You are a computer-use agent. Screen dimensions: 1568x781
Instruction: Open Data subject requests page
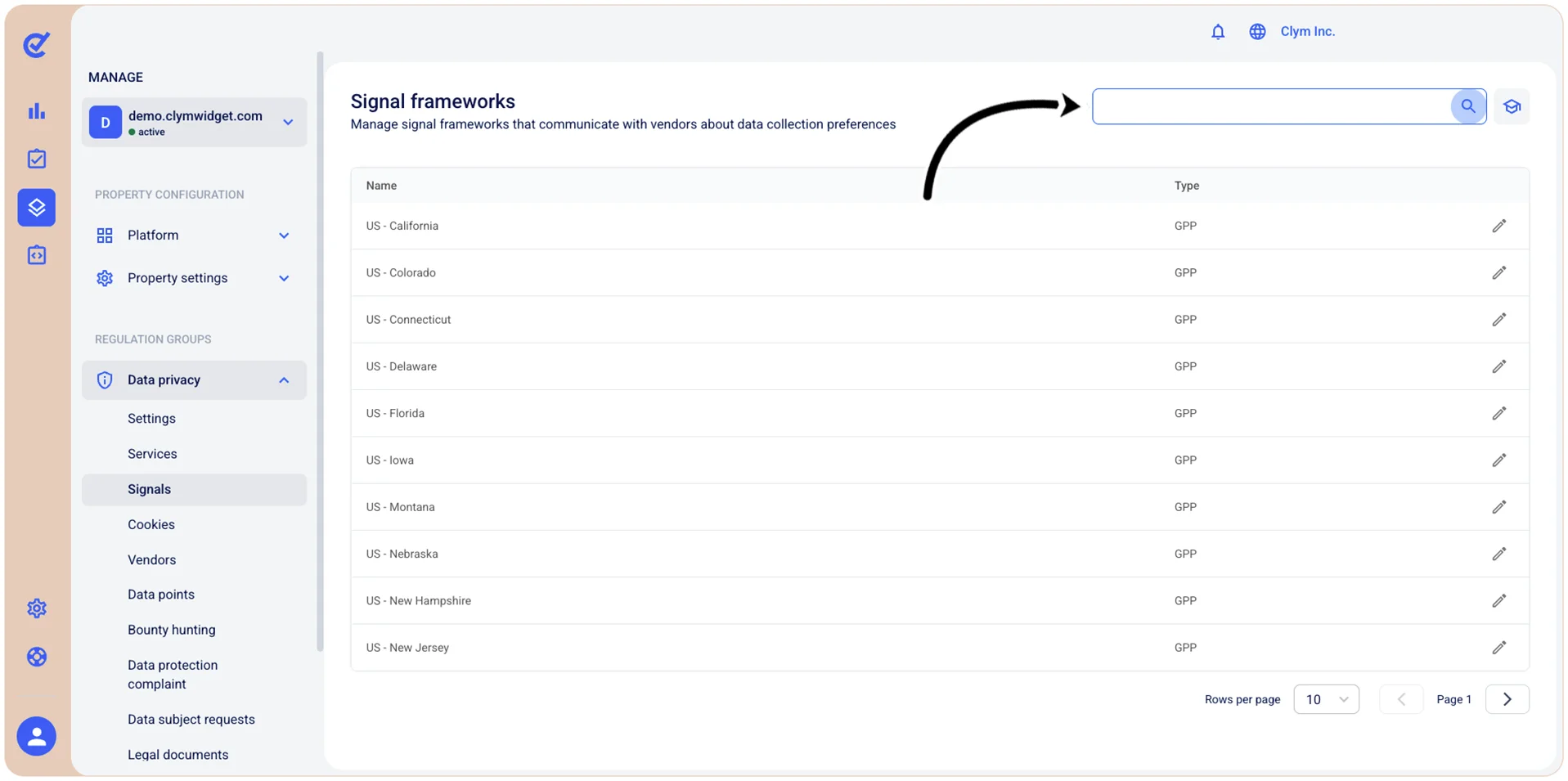coord(191,720)
